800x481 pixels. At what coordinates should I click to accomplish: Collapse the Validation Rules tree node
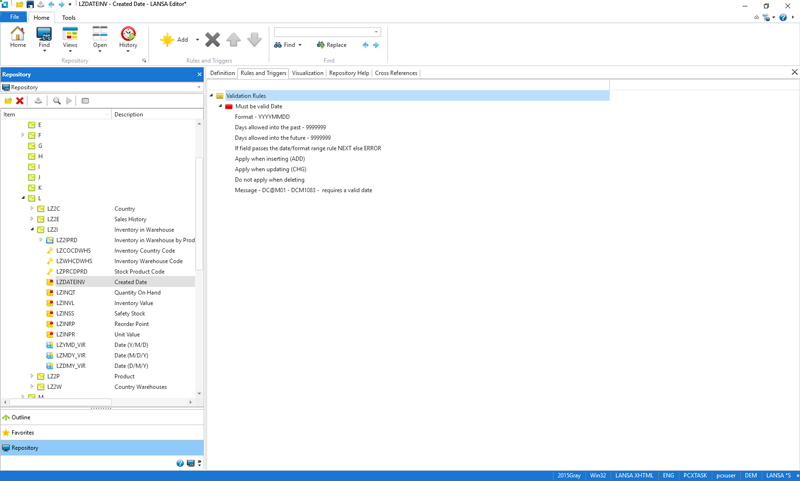point(212,96)
